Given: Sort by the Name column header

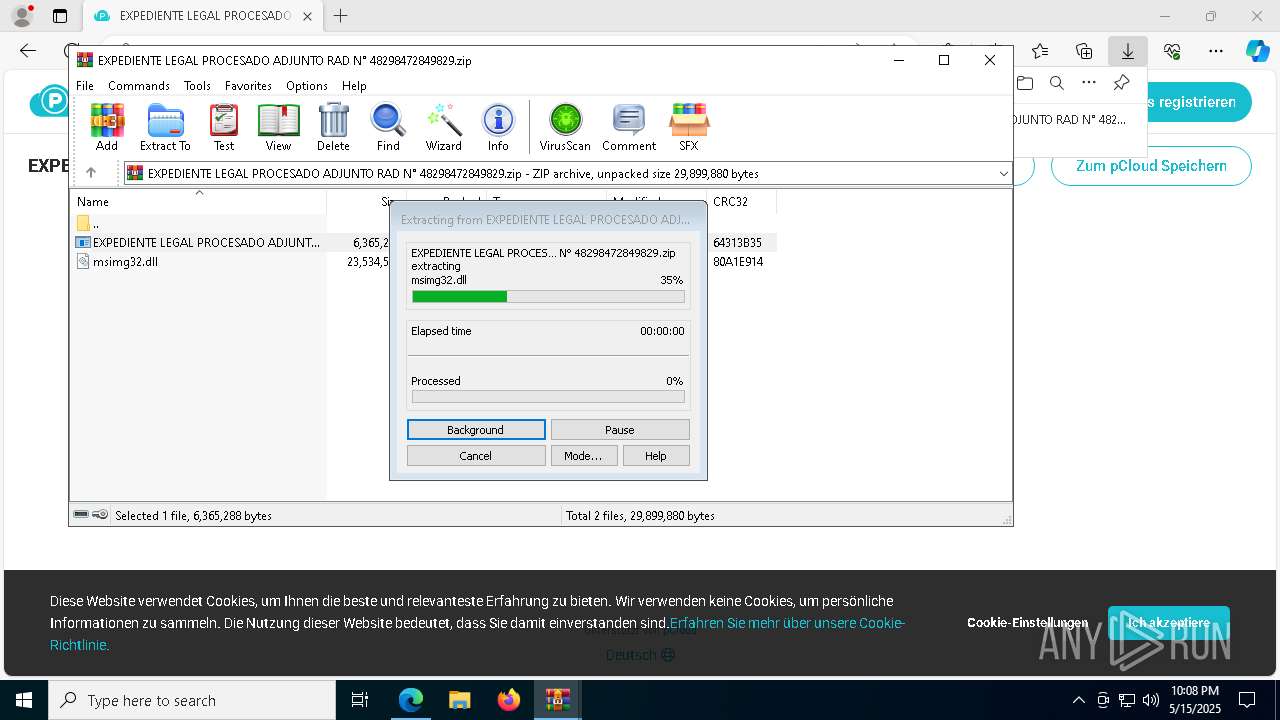Looking at the screenshot, I should coord(198,201).
